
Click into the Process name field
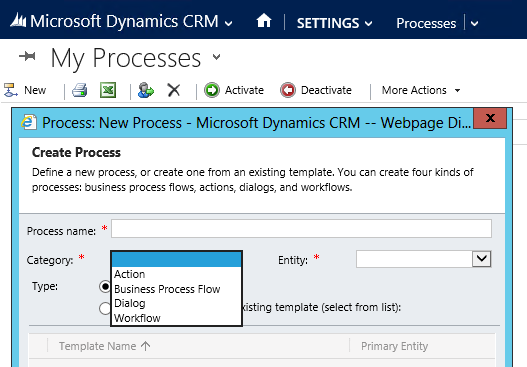coord(301,229)
